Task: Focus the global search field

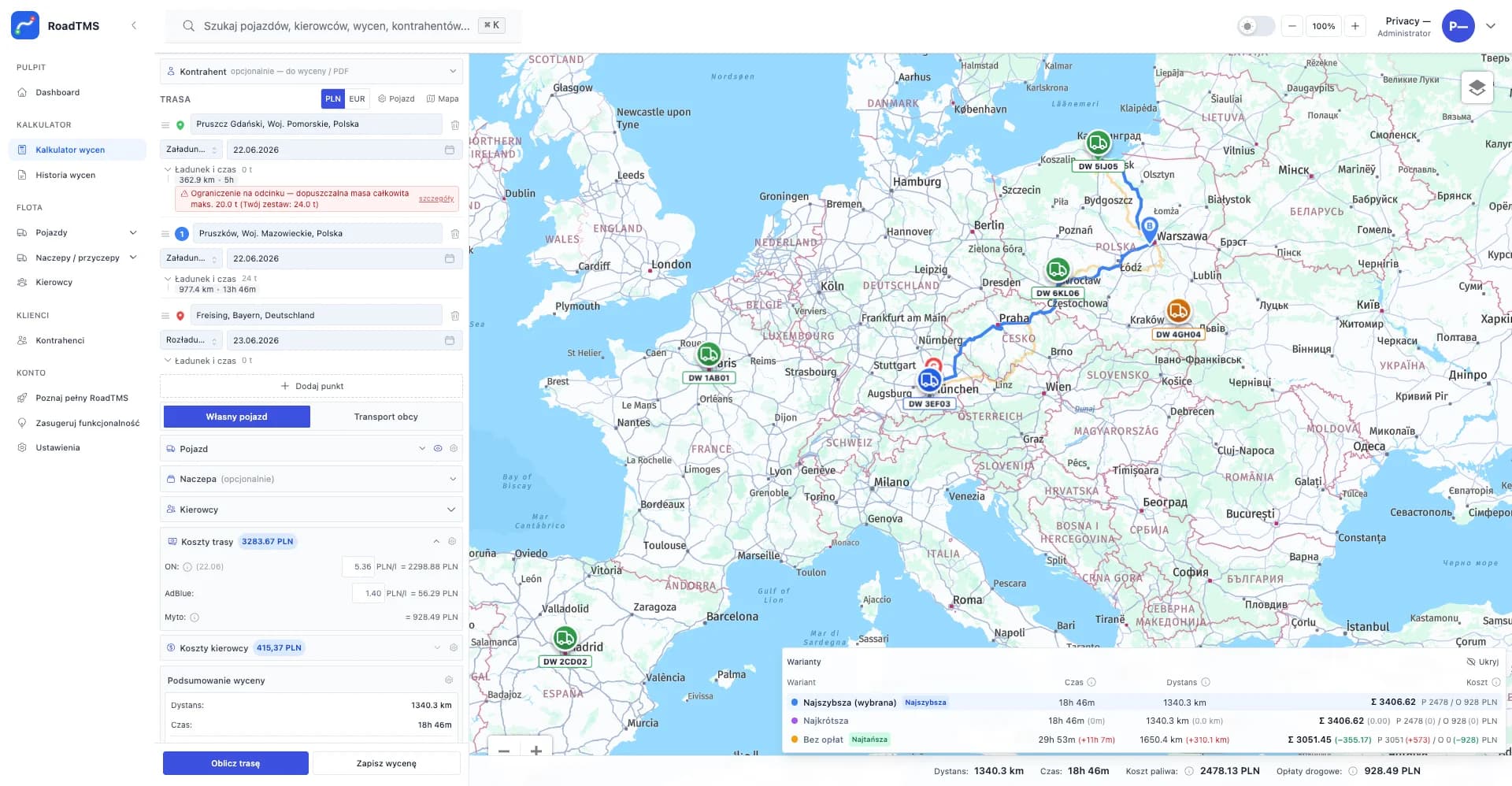Action: pyautogui.click(x=343, y=26)
